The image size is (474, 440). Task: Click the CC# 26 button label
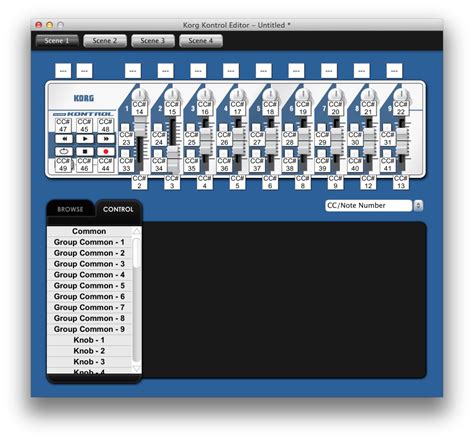pyautogui.click(x=224, y=139)
